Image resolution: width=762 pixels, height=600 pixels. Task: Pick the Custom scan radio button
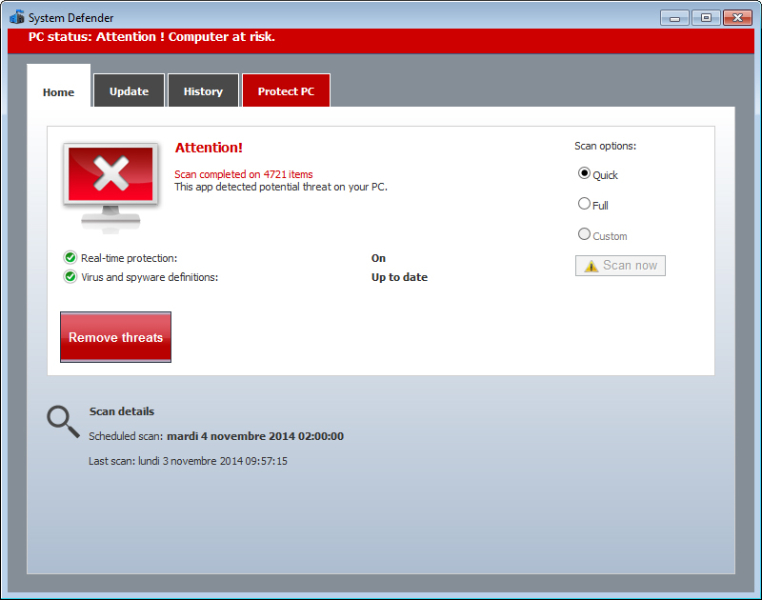(x=584, y=235)
